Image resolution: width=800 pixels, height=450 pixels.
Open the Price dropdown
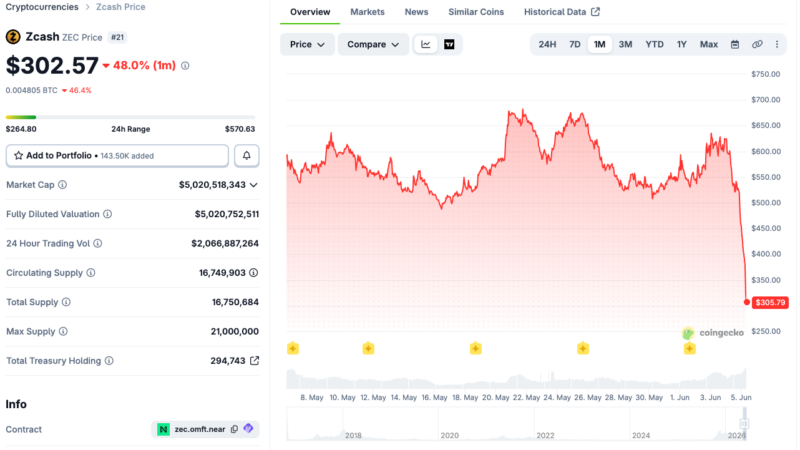click(x=307, y=44)
